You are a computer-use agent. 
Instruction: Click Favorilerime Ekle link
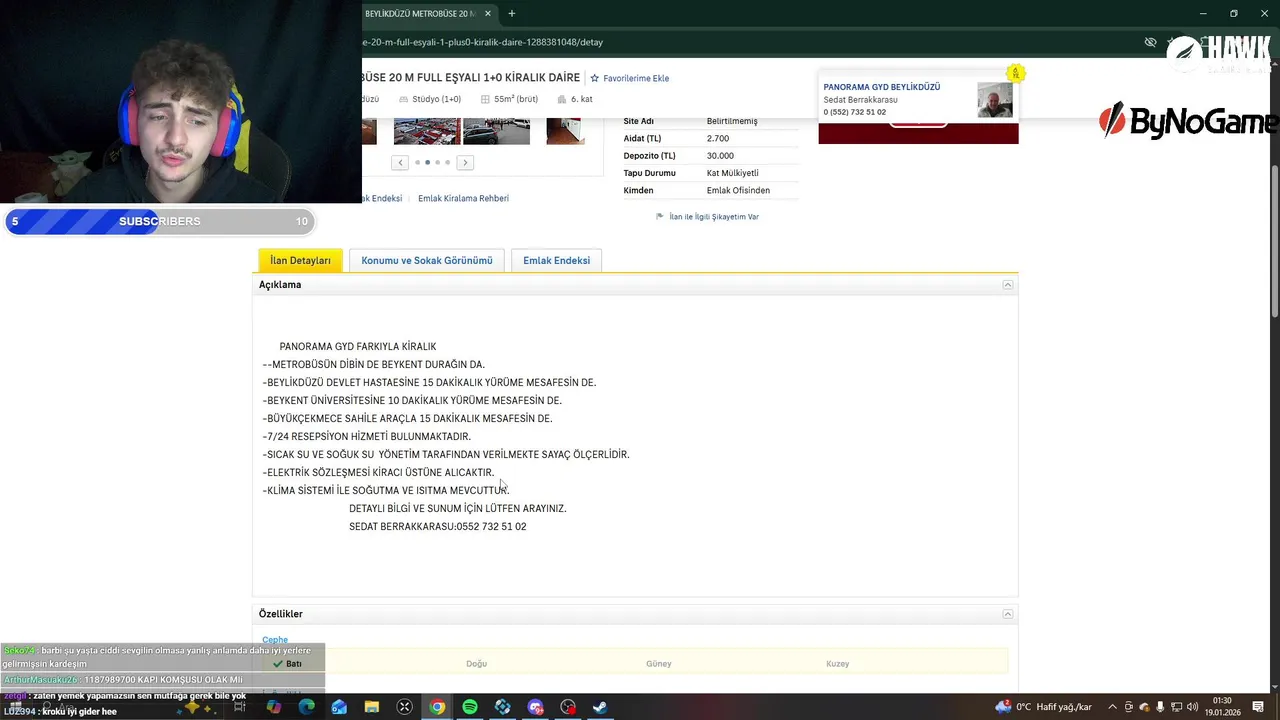coord(636,78)
